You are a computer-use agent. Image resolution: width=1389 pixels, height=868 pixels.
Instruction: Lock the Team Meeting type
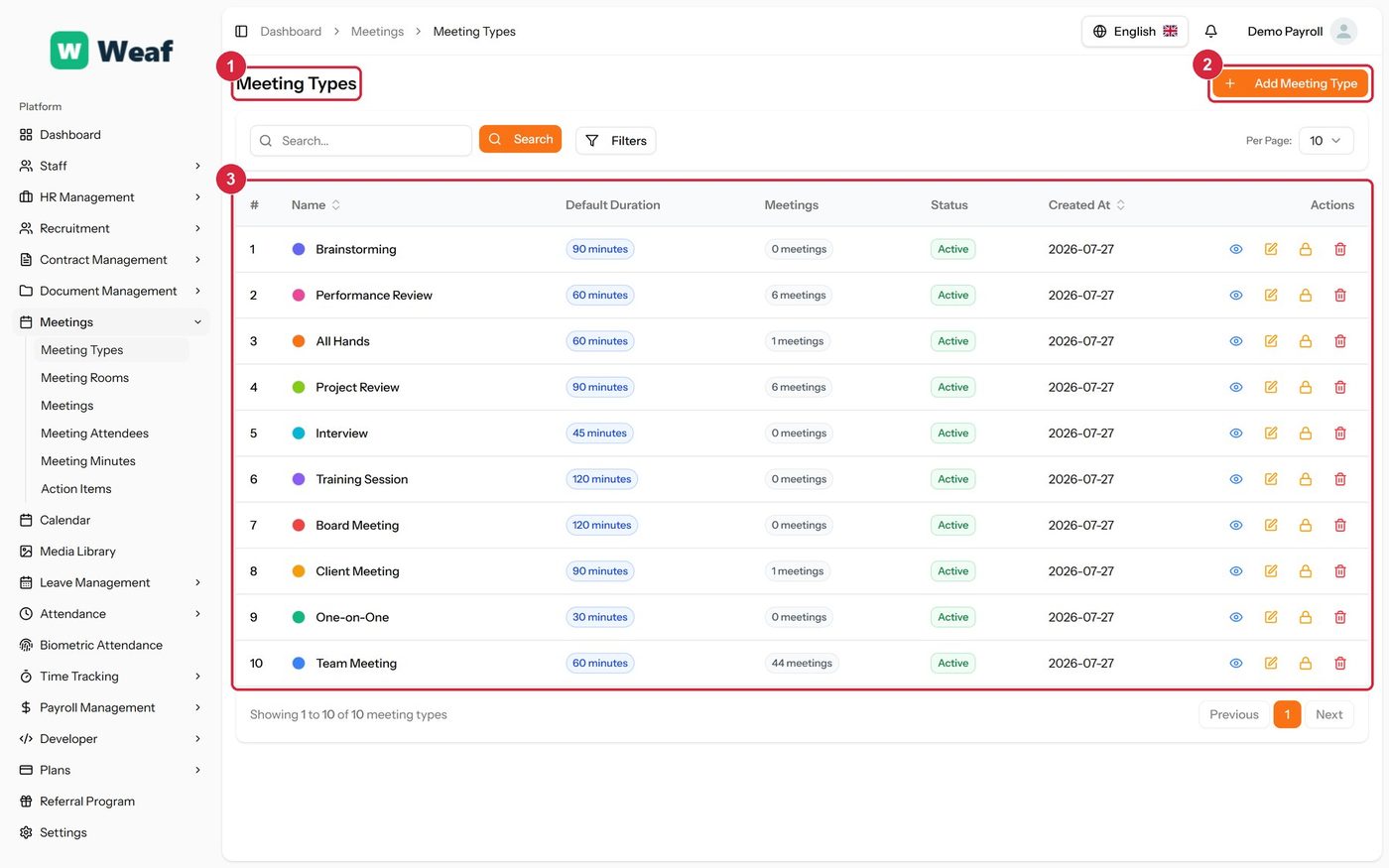pyautogui.click(x=1306, y=664)
